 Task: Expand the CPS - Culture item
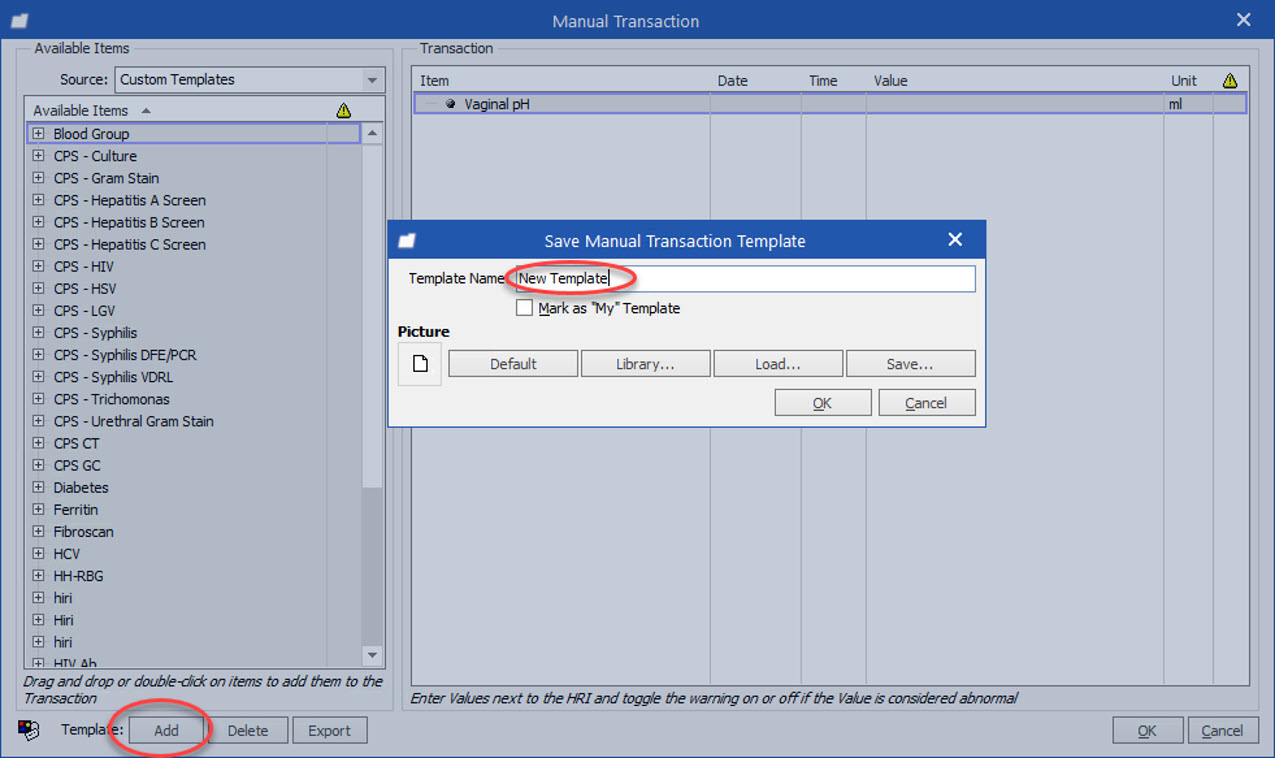[x=38, y=156]
